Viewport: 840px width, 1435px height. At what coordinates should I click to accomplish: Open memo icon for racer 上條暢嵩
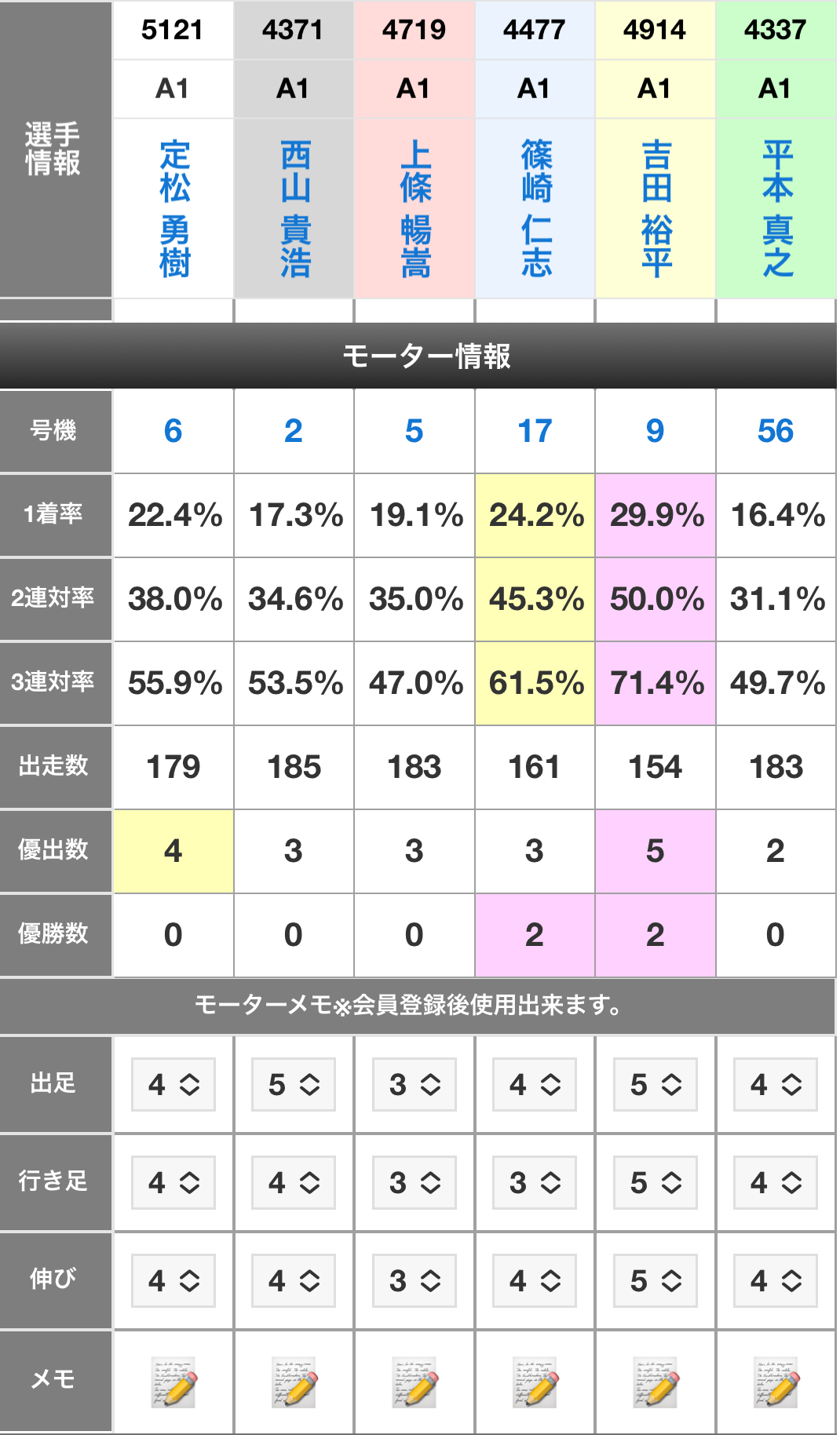click(x=415, y=1382)
